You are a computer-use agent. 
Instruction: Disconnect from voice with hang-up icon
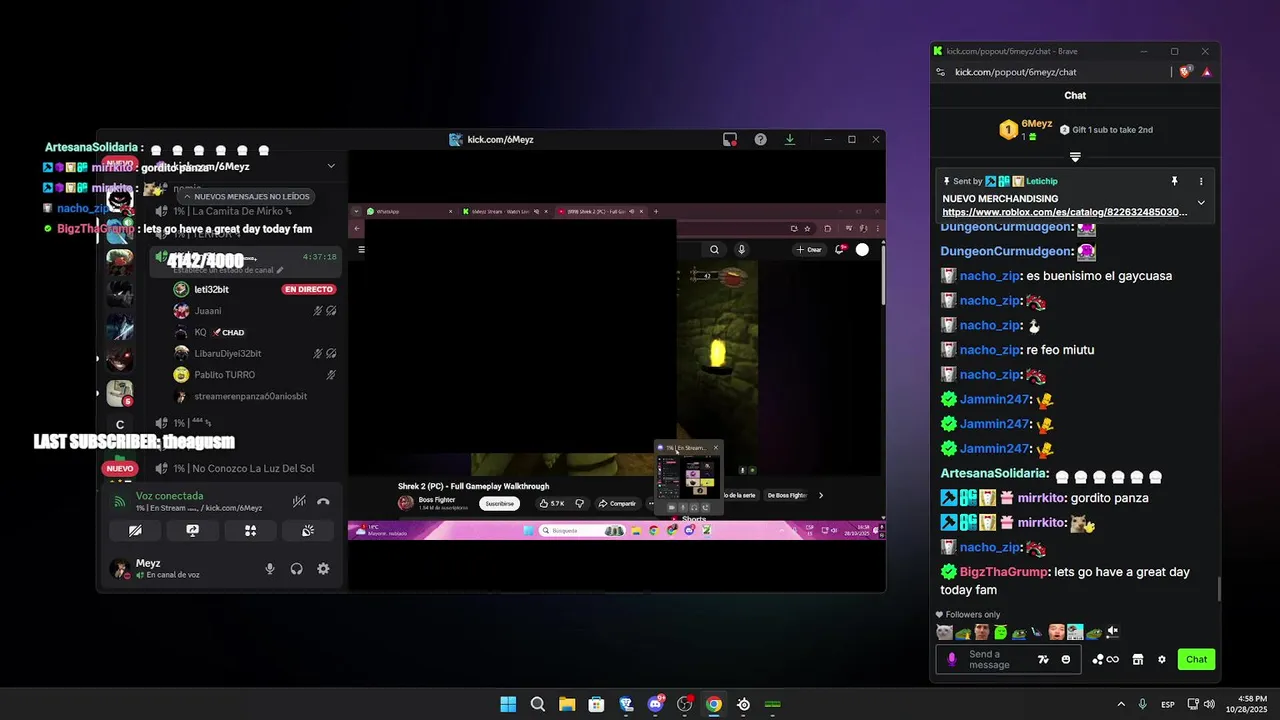[x=323, y=502]
